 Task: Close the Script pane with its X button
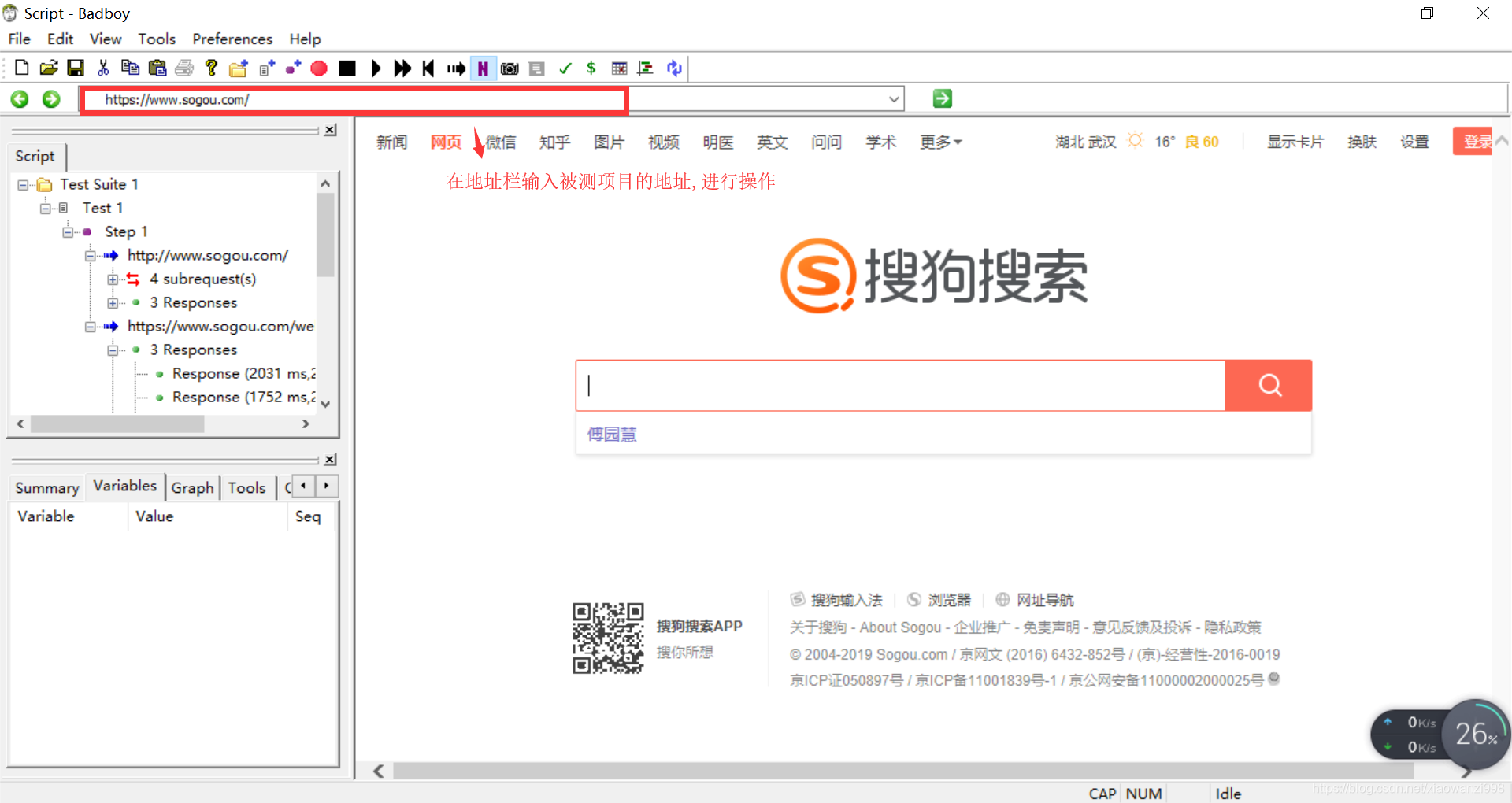tap(330, 130)
